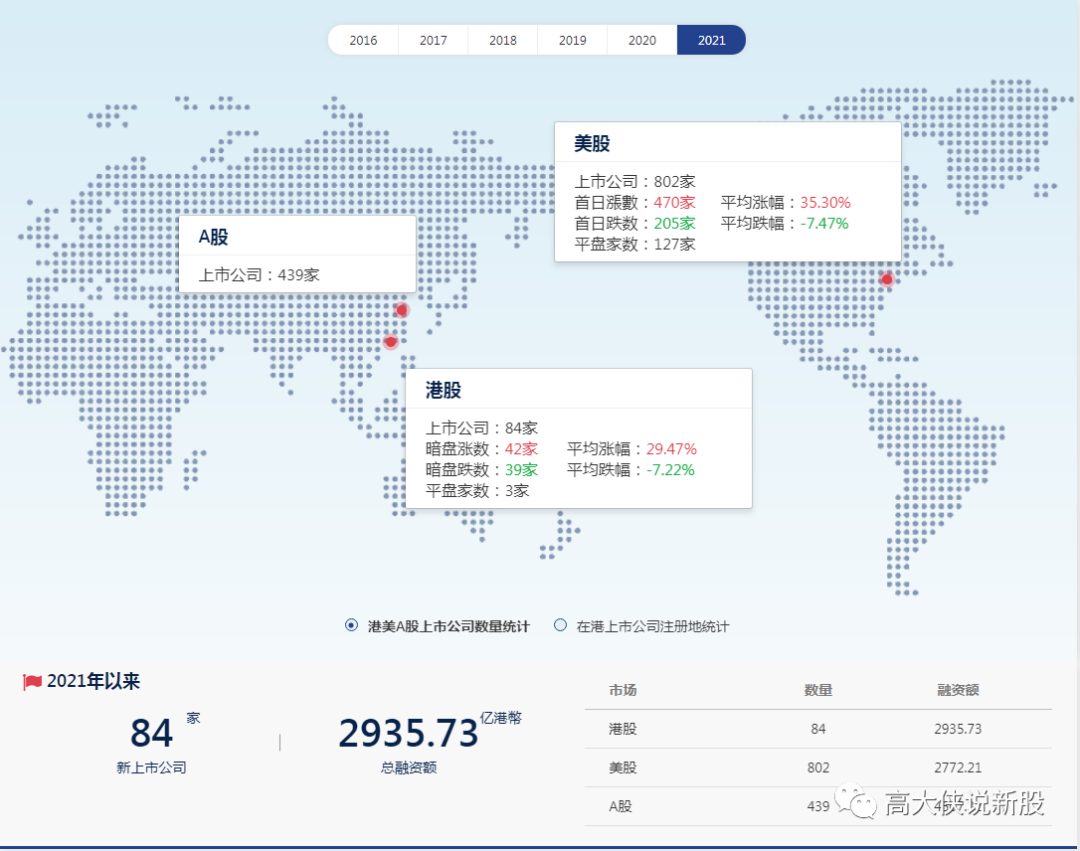This screenshot has height=851, width=1080.
Task: Click 上市公司：439家 in A股 card
Action: pyautogui.click(x=259, y=275)
